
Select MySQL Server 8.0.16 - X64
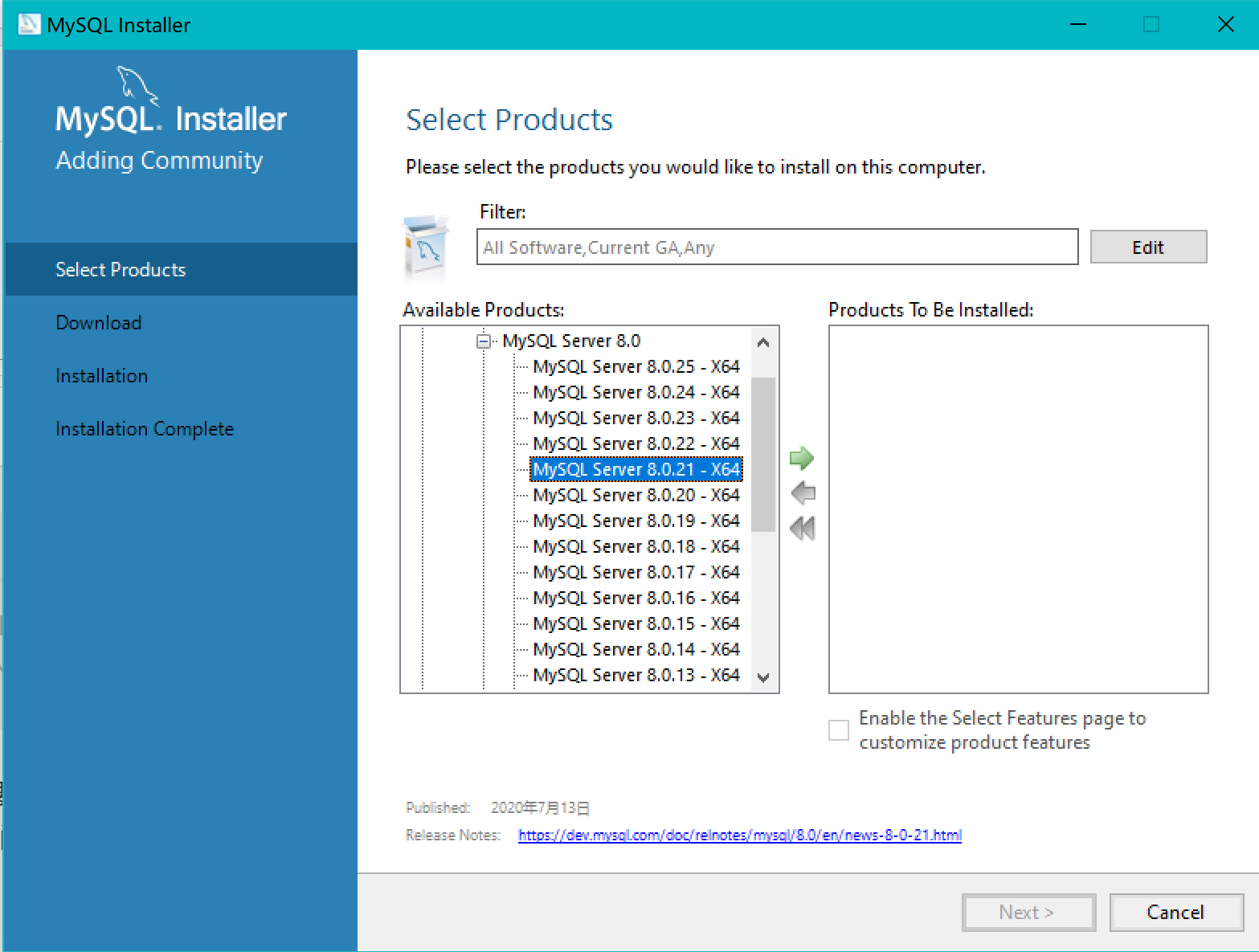tap(636, 598)
